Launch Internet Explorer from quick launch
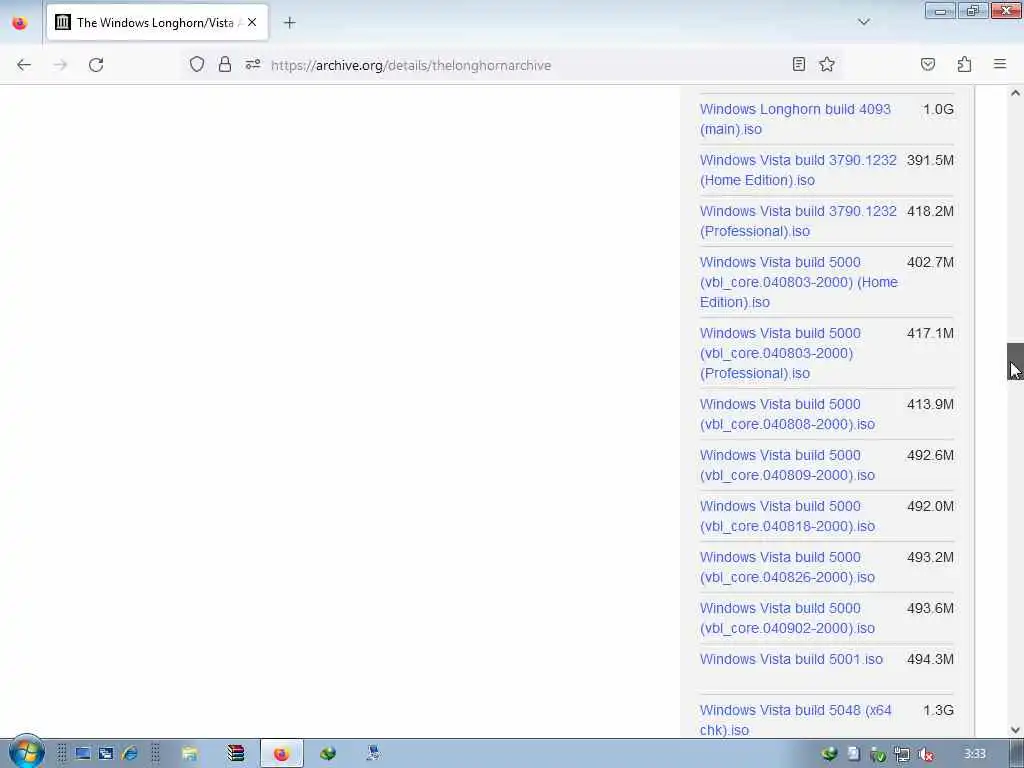The image size is (1024, 768). tap(129, 754)
